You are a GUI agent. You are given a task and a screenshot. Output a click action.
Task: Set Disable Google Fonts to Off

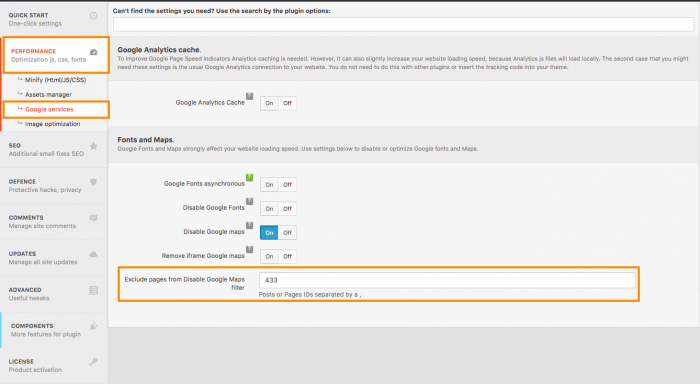[x=287, y=209]
